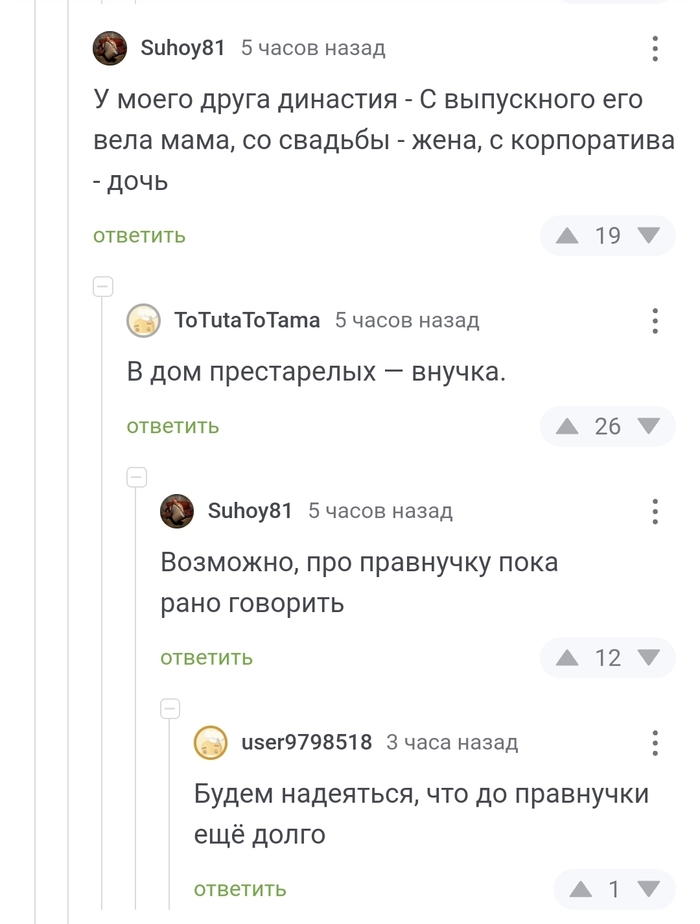Open Suhoy81's avatar on top comment

click(110, 48)
